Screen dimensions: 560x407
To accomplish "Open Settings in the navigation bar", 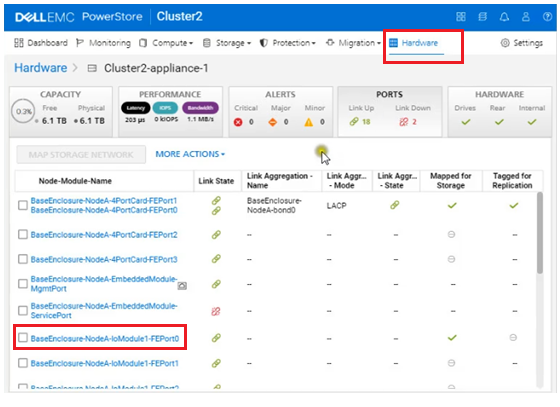I will [521, 43].
